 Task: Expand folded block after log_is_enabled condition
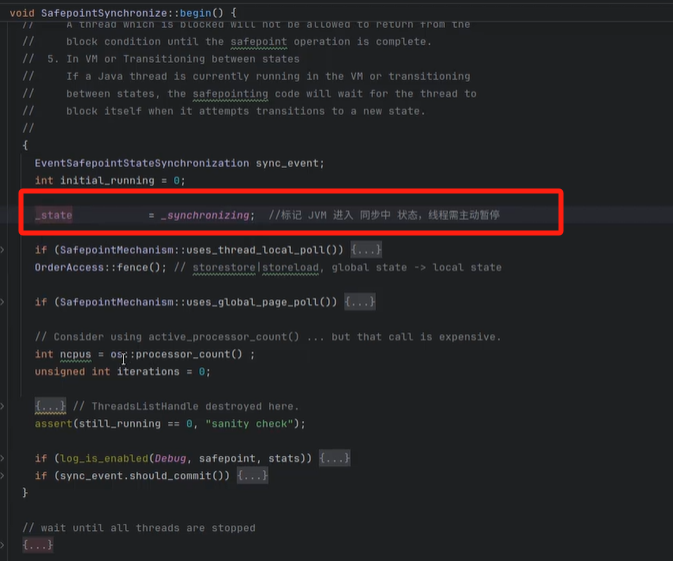click(x=334, y=458)
